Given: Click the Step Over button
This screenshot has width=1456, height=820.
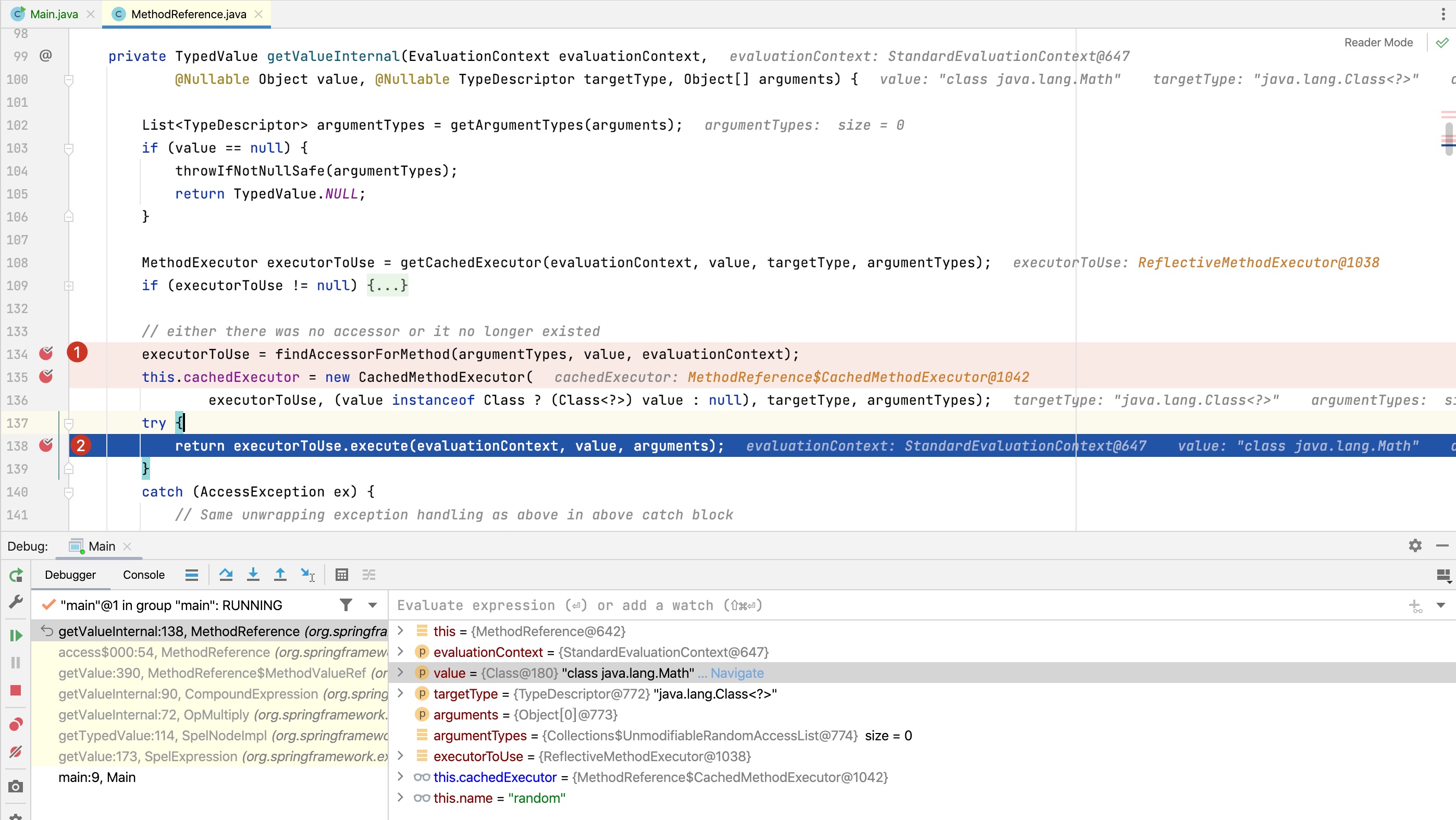Looking at the screenshot, I should tap(226, 575).
